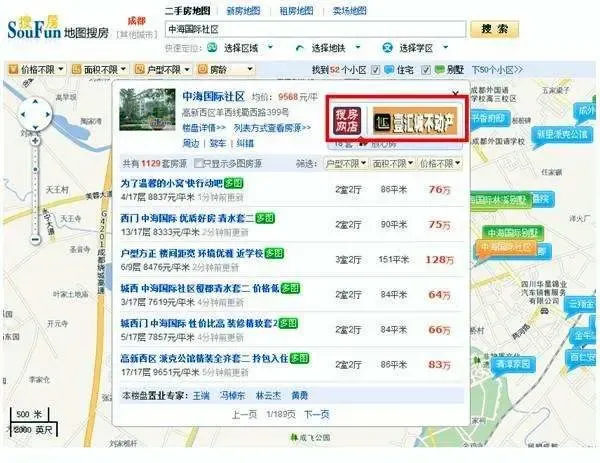This screenshot has width=600, height=463.
Task: Click the map zoom slider handle
Action: (x=35, y=170)
